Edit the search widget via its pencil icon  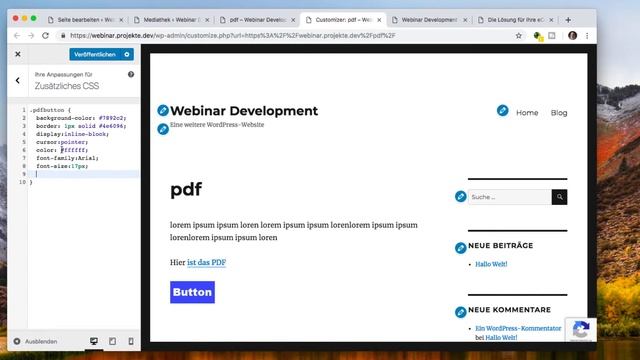pos(460,196)
